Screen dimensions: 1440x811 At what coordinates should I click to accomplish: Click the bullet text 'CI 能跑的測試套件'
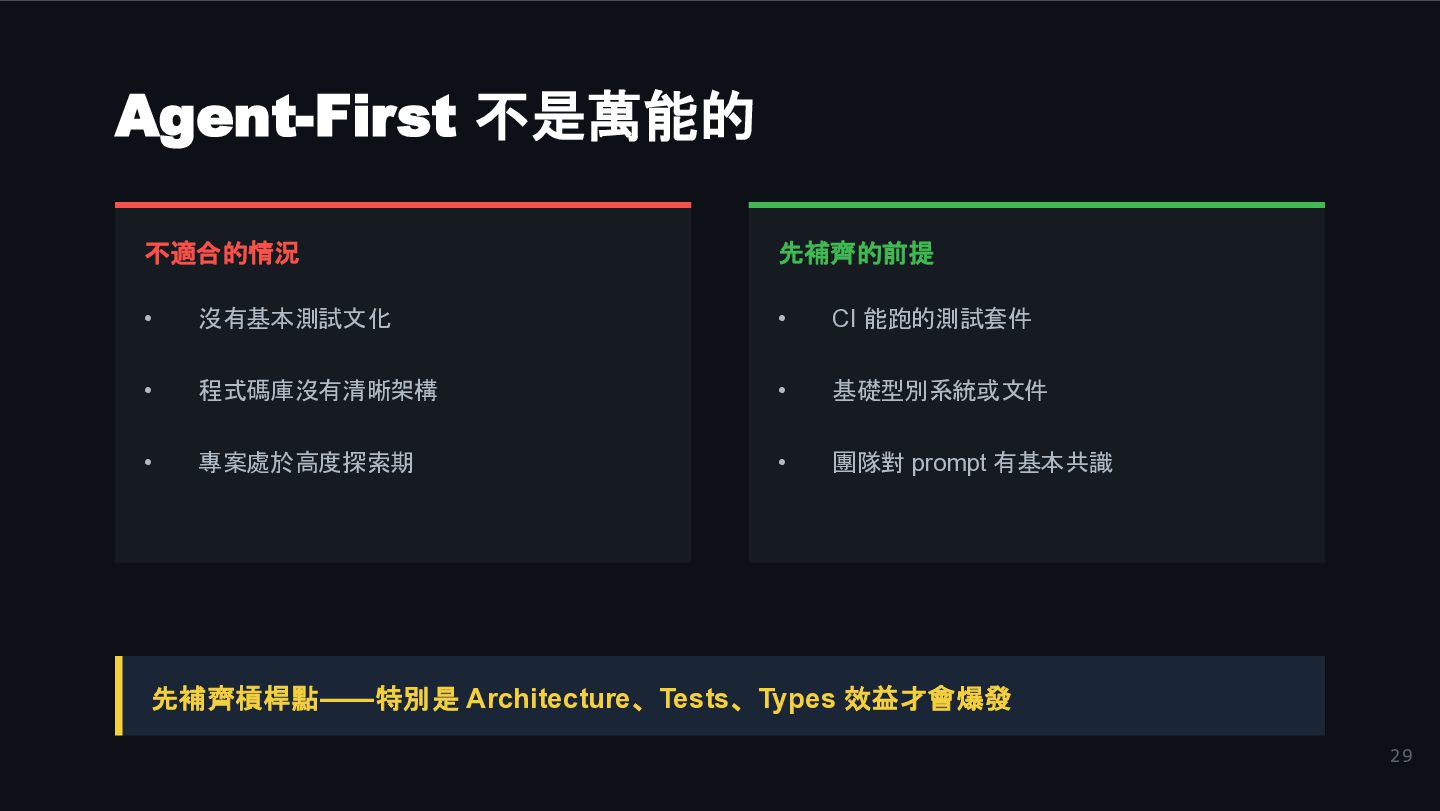coord(931,319)
